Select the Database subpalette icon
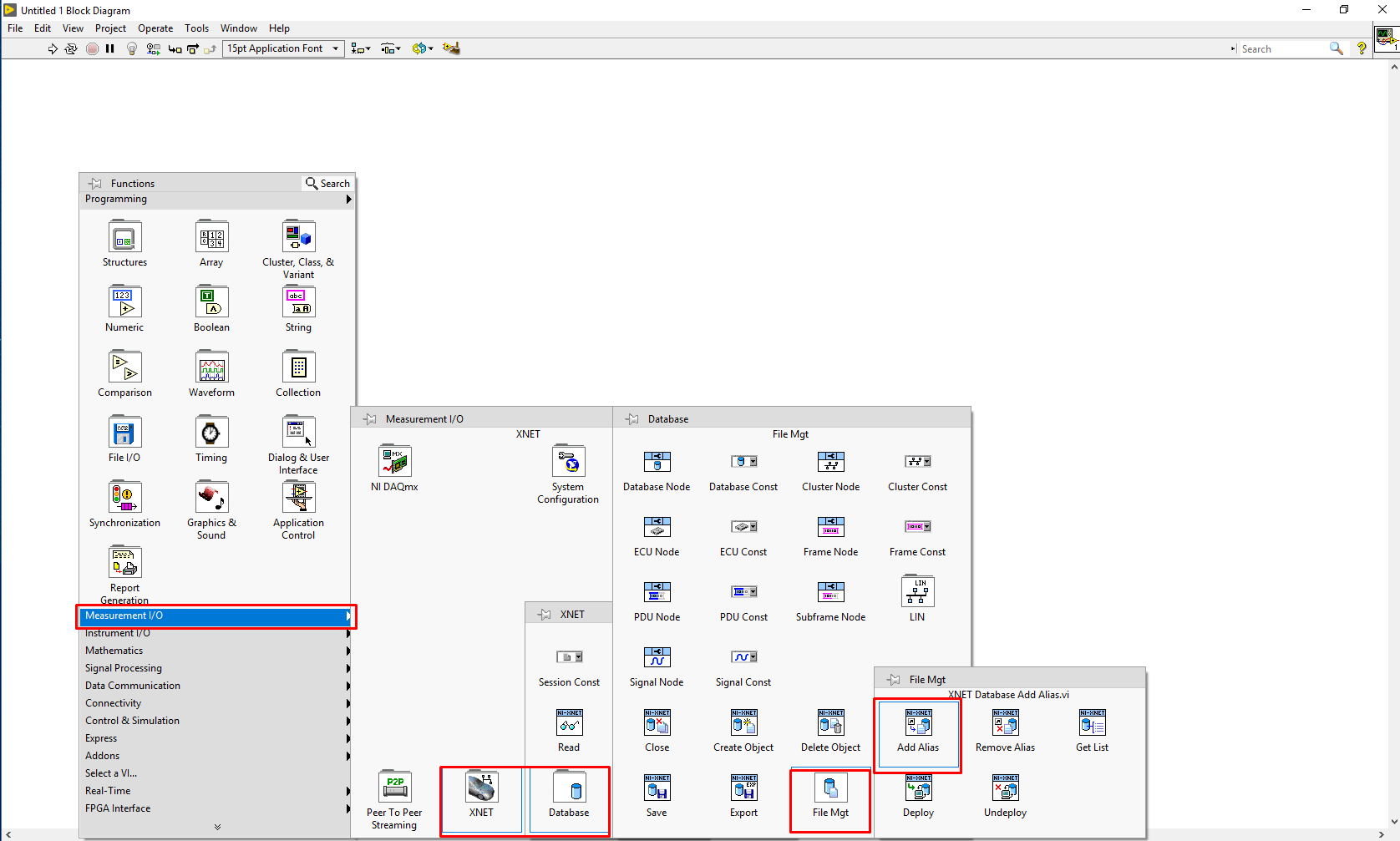1400x841 pixels. [x=568, y=788]
